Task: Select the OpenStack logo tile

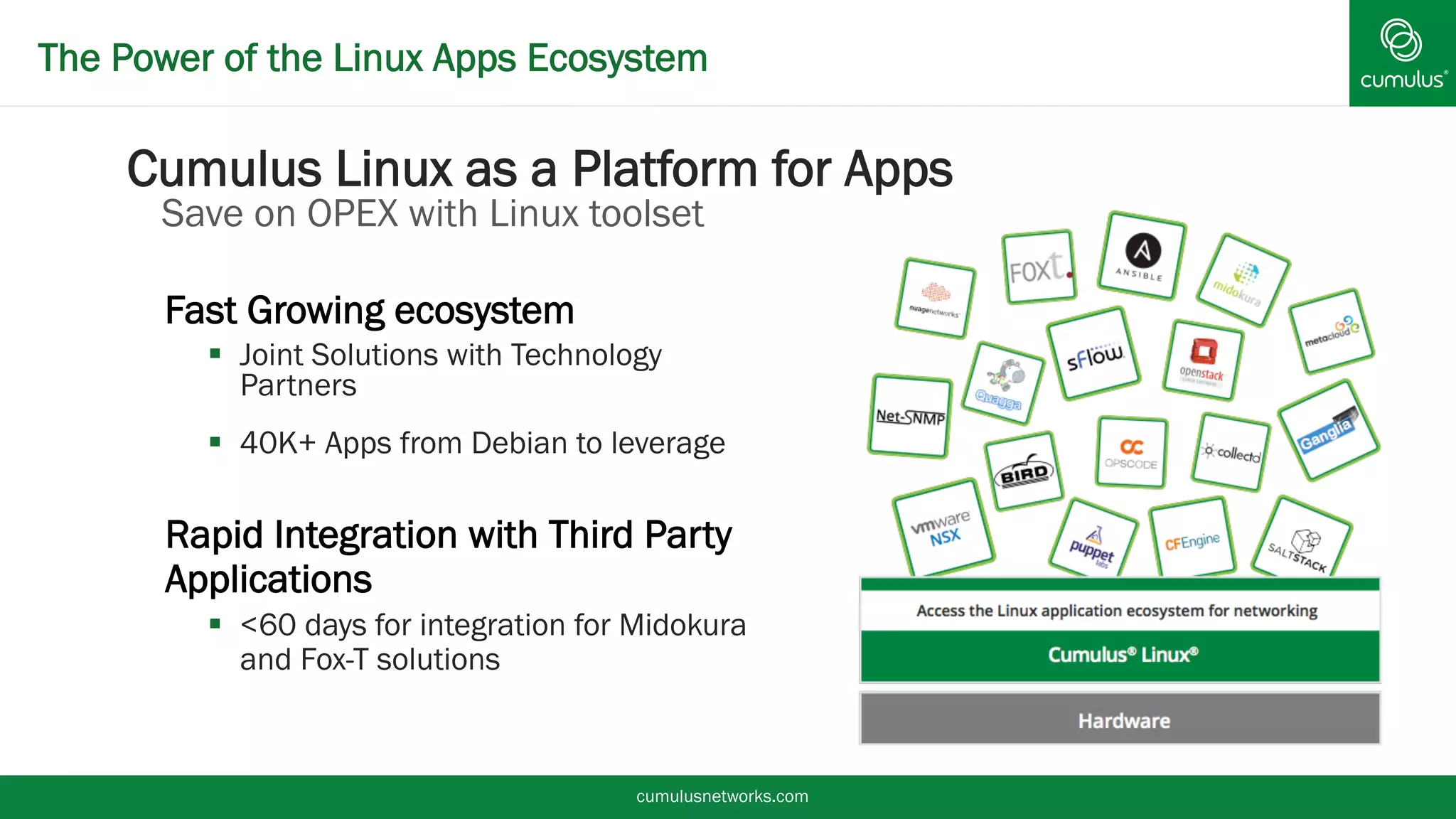Action: coord(1203,360)
